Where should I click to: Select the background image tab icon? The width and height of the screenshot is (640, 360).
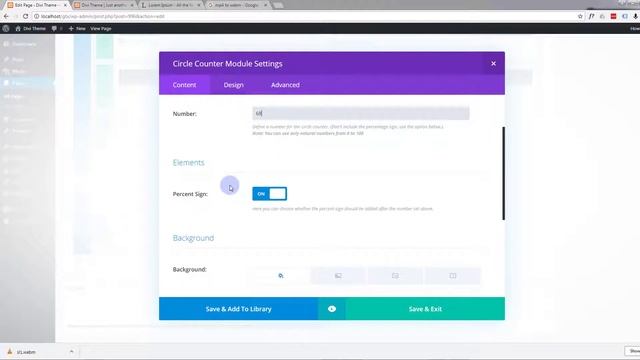(x=395, y=276)
